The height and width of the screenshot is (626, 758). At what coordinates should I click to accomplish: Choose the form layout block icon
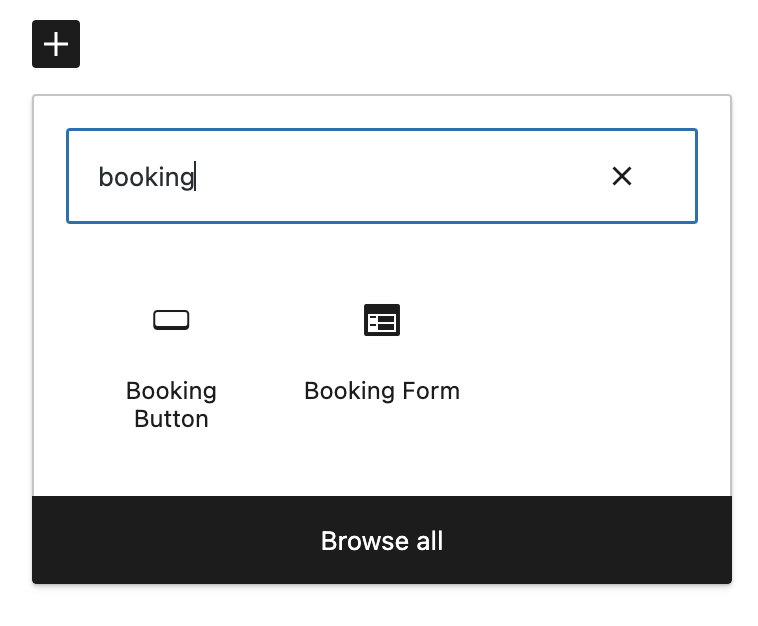[381, 320]
